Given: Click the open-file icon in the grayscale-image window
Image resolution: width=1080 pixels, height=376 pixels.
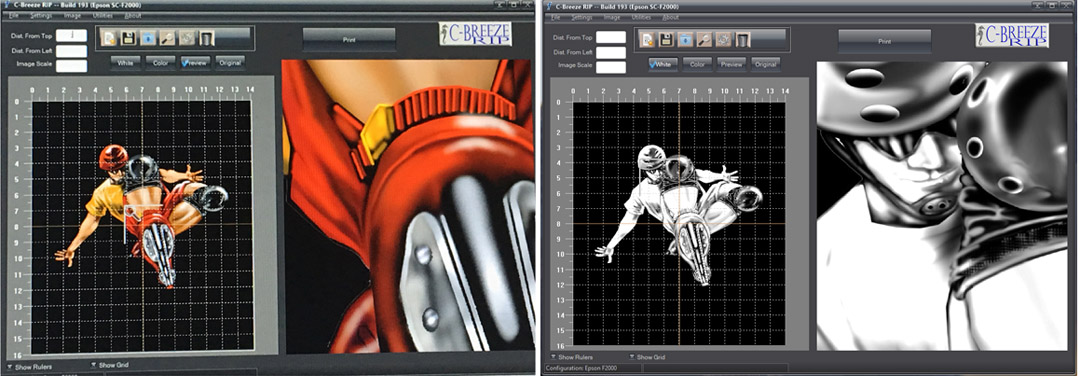Looking at the screenshot, I should pyautogui.click(x=647, y=39).
